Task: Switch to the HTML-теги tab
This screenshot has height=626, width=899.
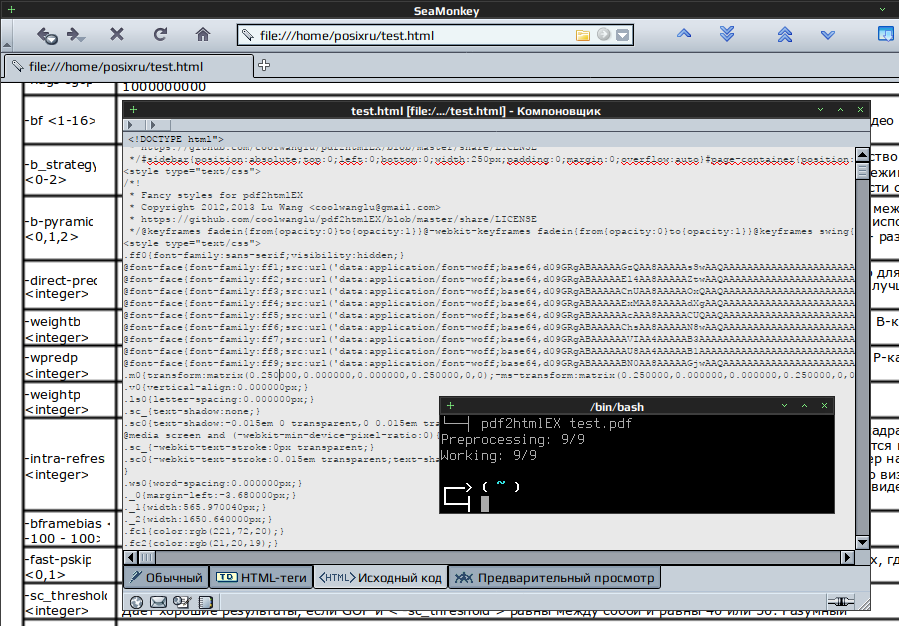Action: pyautogui.click(x=261, y=578)
